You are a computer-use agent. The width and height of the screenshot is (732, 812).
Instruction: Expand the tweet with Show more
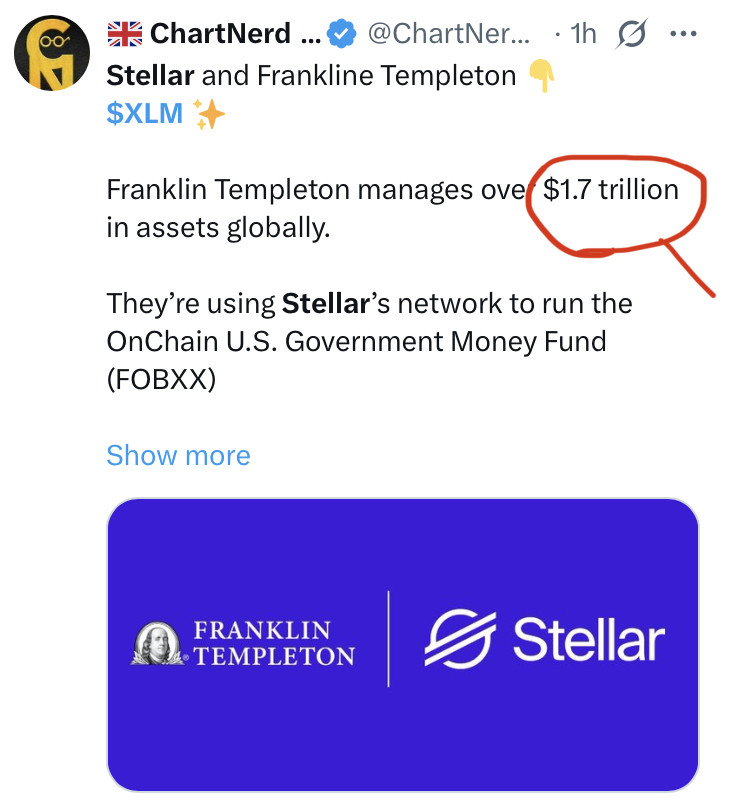(178, 455)
